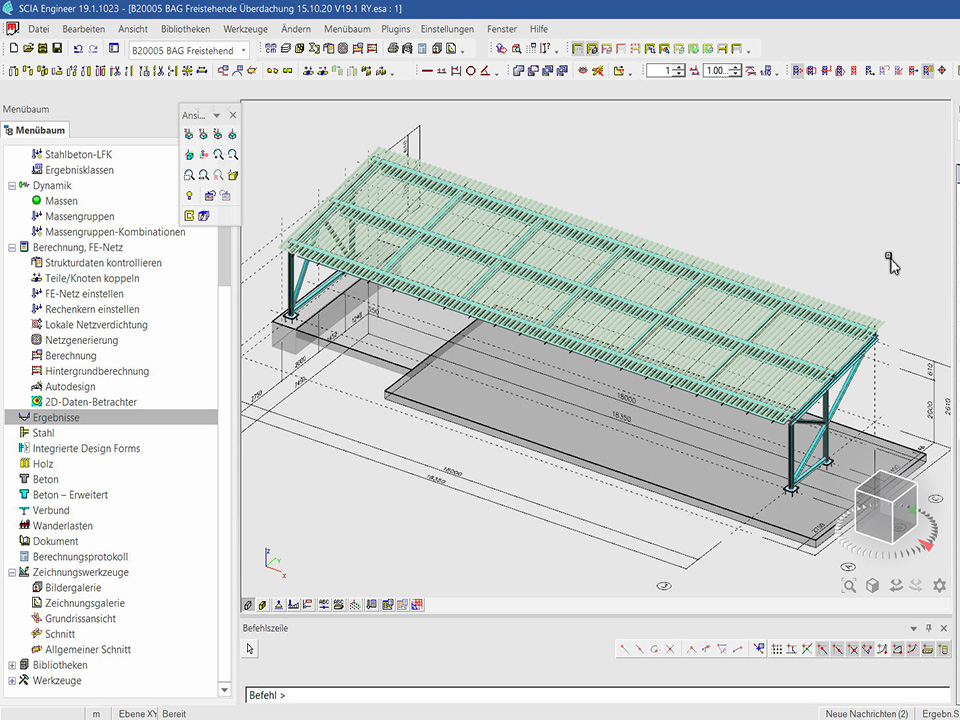Click the New project icon
The width and height of the screenshot is (960, 720).
(14, 49)
